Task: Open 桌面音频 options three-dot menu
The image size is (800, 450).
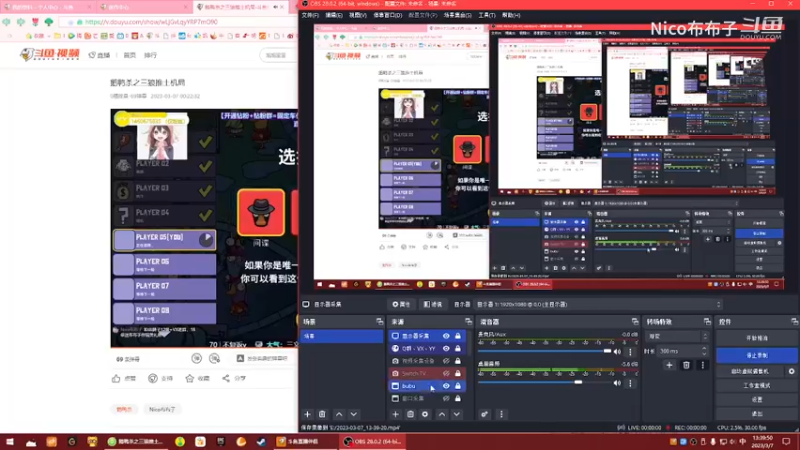Action: click(630, 383)
